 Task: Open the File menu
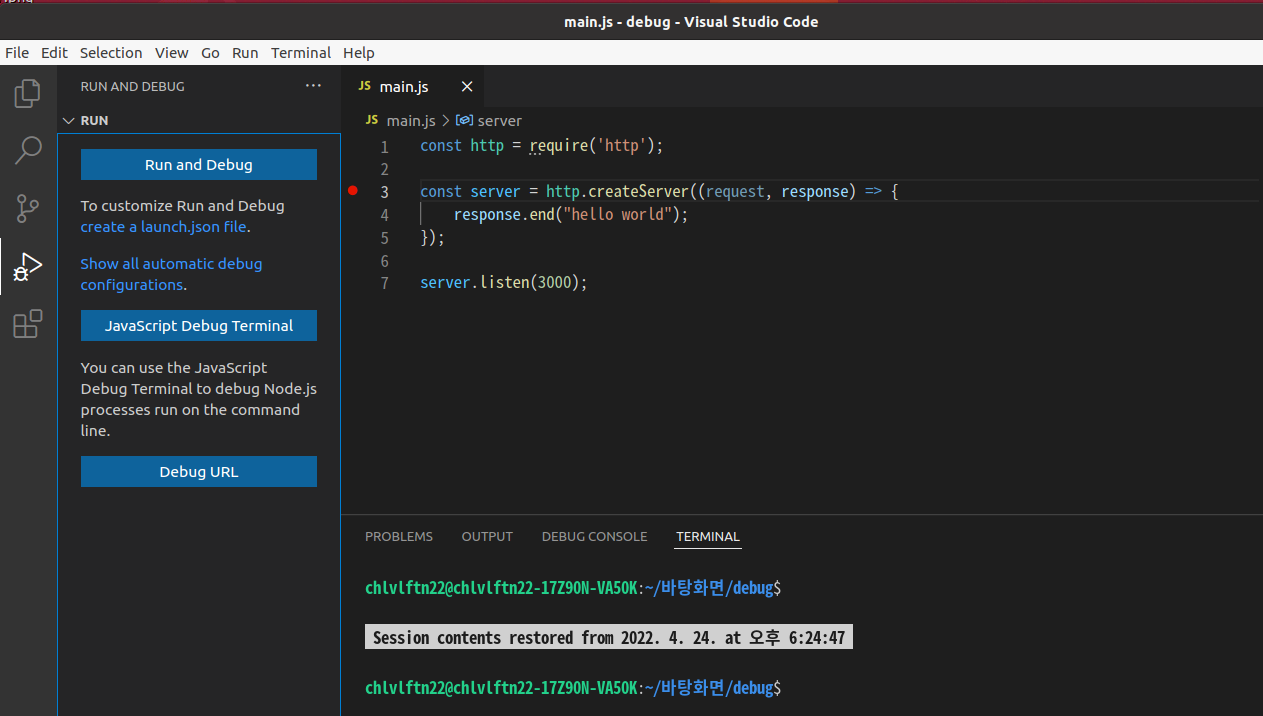[17, 53]
